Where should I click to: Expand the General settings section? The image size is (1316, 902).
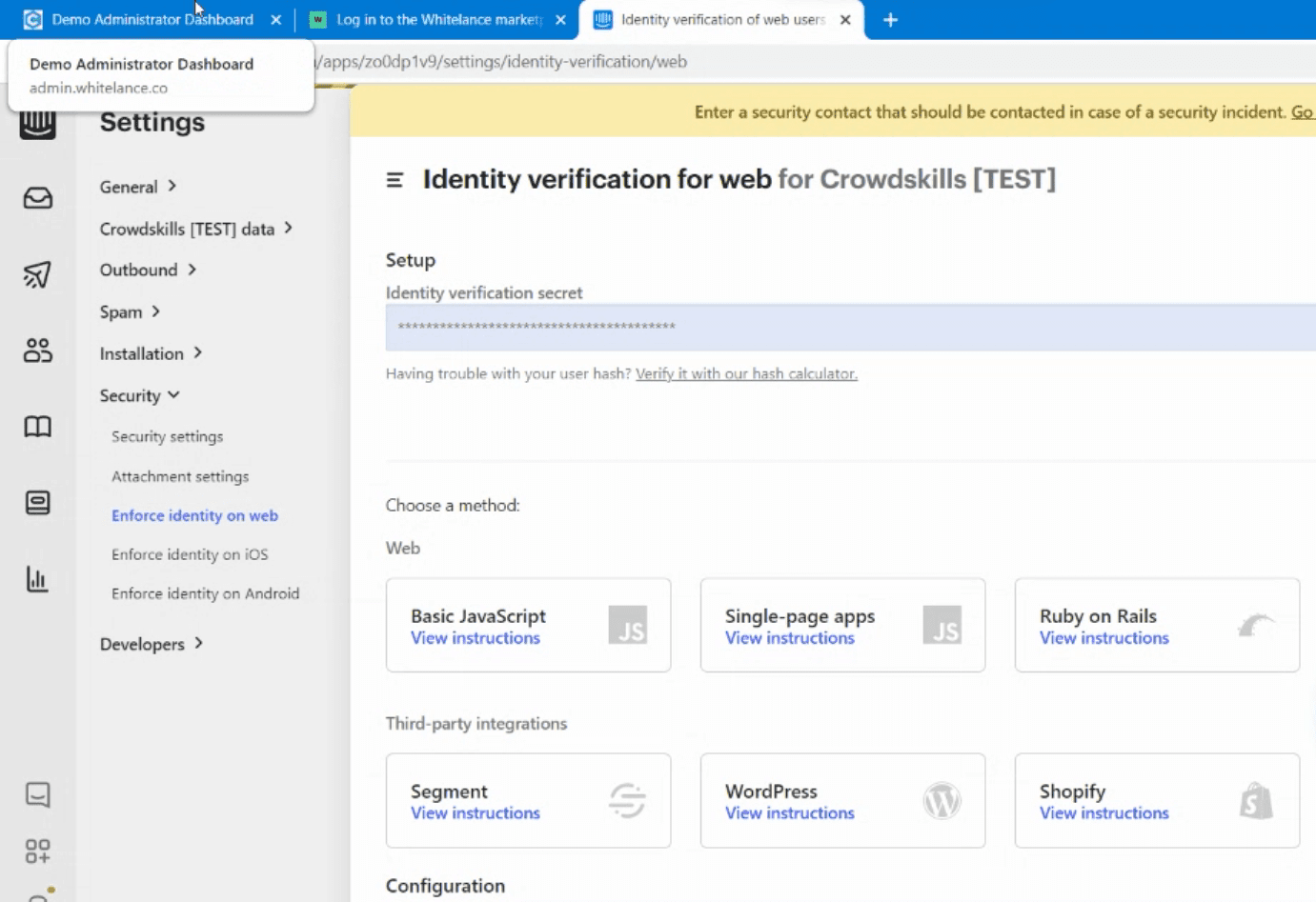coord(138,187)
